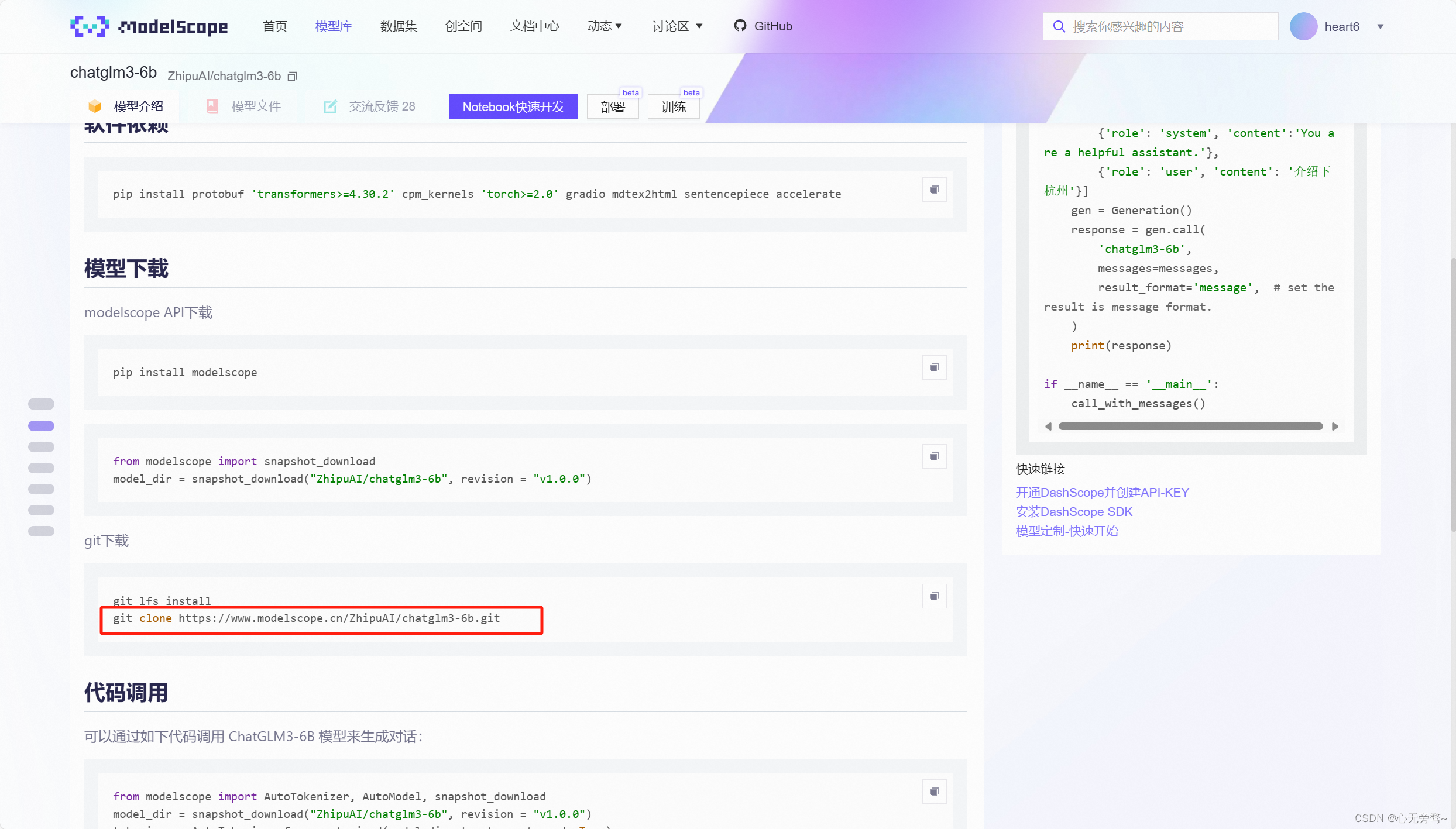Click the 交流反馈 edit icon
Viewport: 1456px width, 829px height.
pyautogui.click(x=330, y=106)
